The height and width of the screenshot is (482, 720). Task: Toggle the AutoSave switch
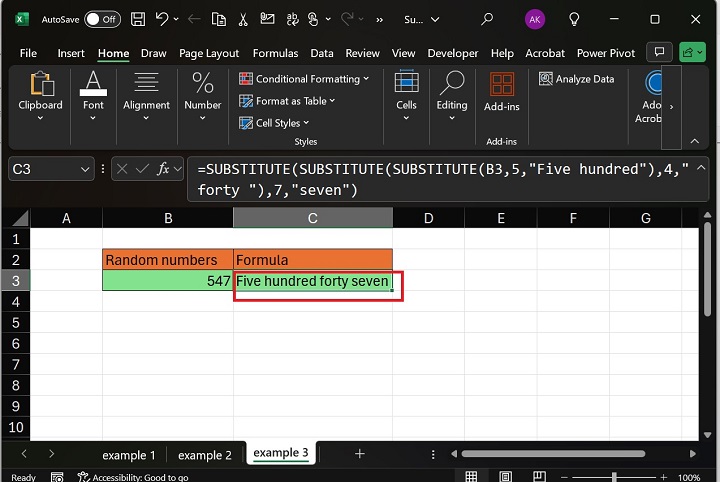(x=102, y=19)
